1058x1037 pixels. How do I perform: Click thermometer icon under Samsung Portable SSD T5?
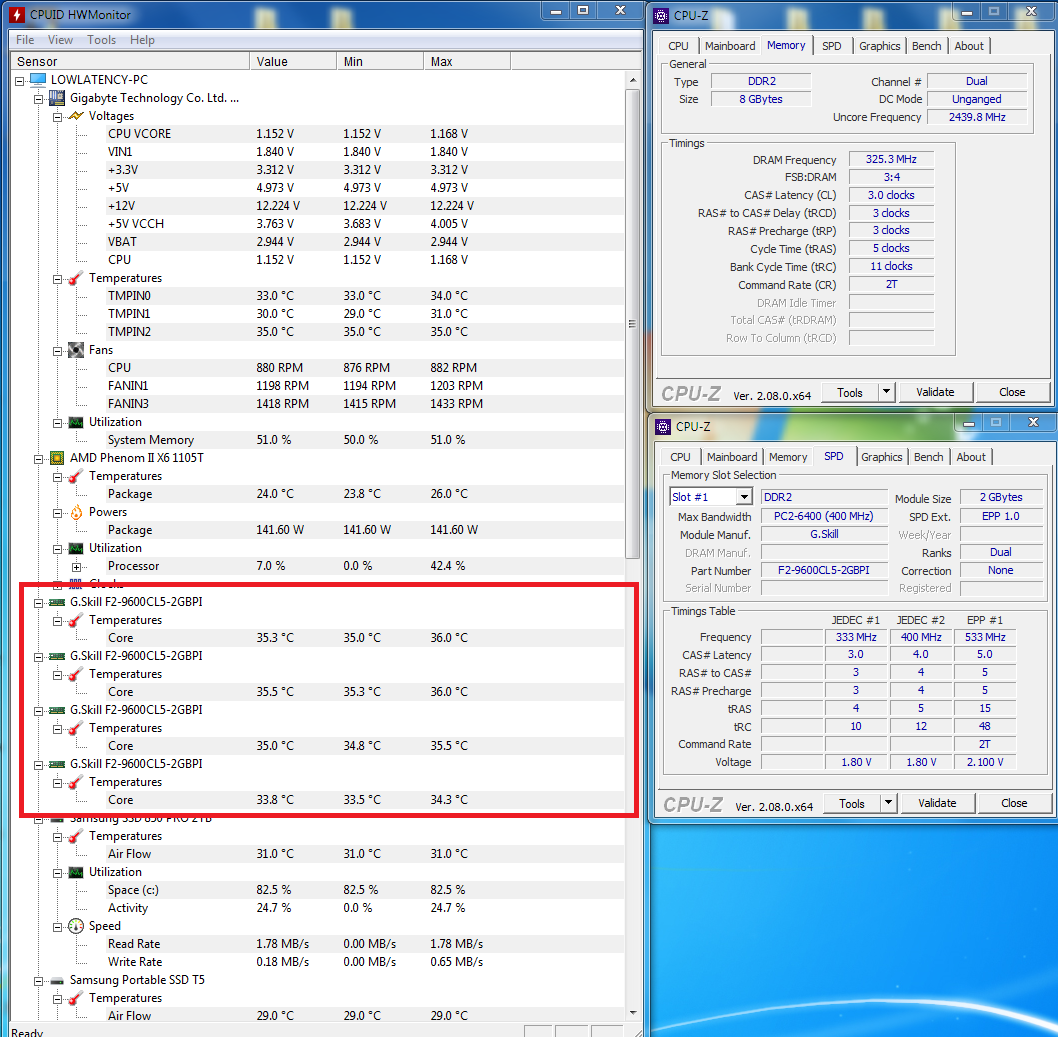point(76,998)
